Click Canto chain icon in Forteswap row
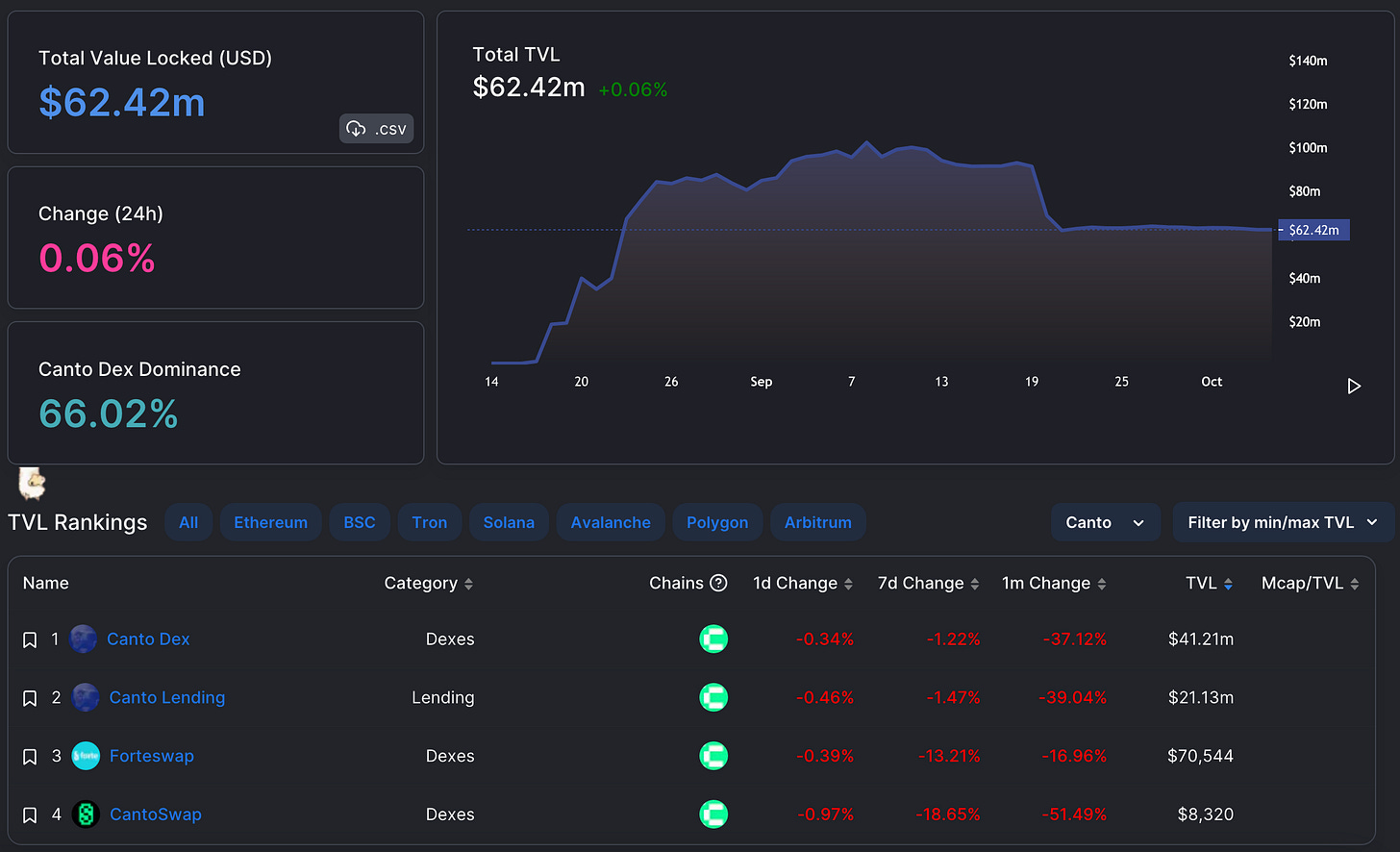The height and width of the screenshot is (852, 1400). pyautogui.click(x=713, y=756)
